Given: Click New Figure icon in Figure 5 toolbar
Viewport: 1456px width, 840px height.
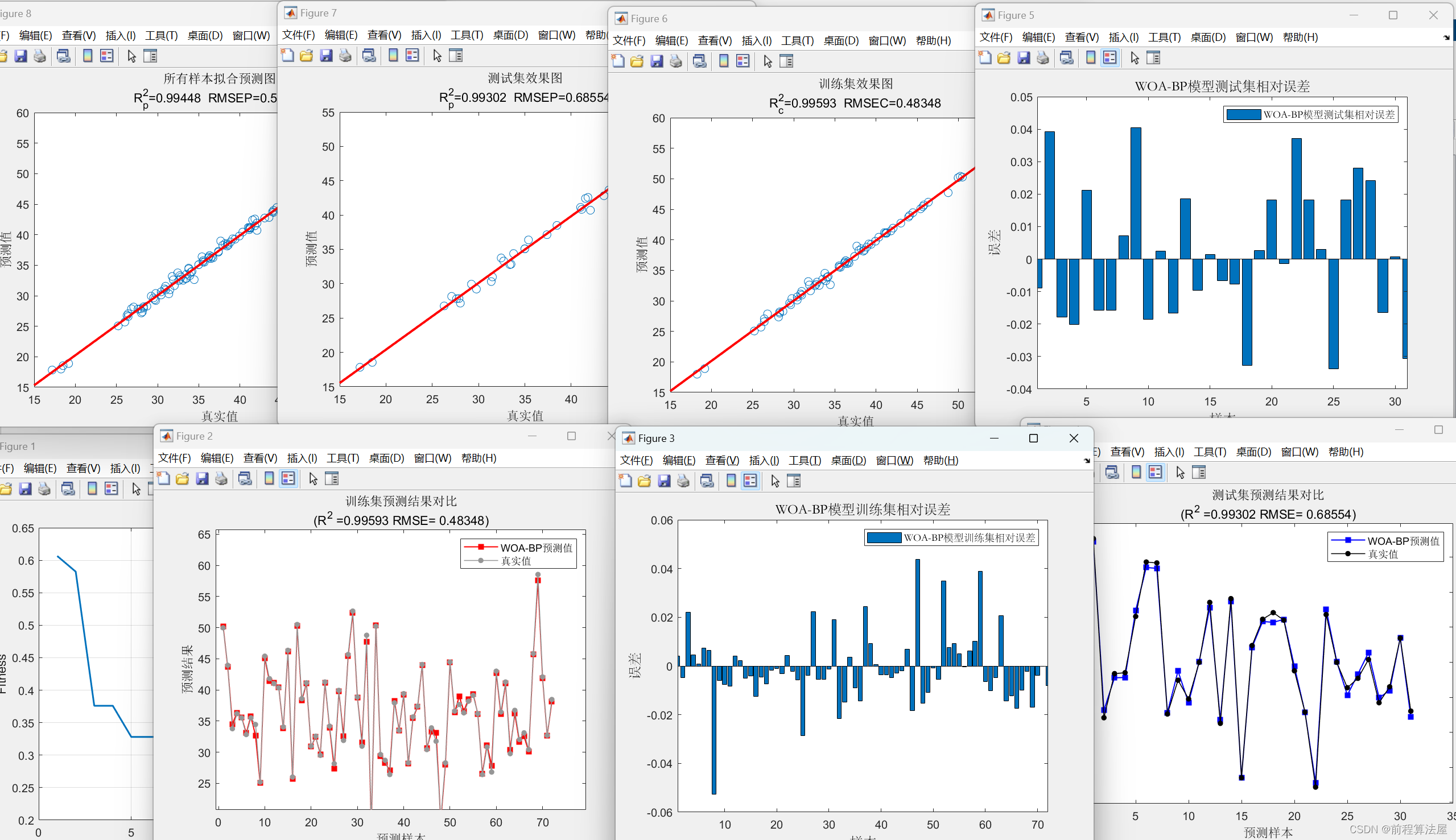Looking at the screenshot, I should pyautogui.click(x=985, y=57).
